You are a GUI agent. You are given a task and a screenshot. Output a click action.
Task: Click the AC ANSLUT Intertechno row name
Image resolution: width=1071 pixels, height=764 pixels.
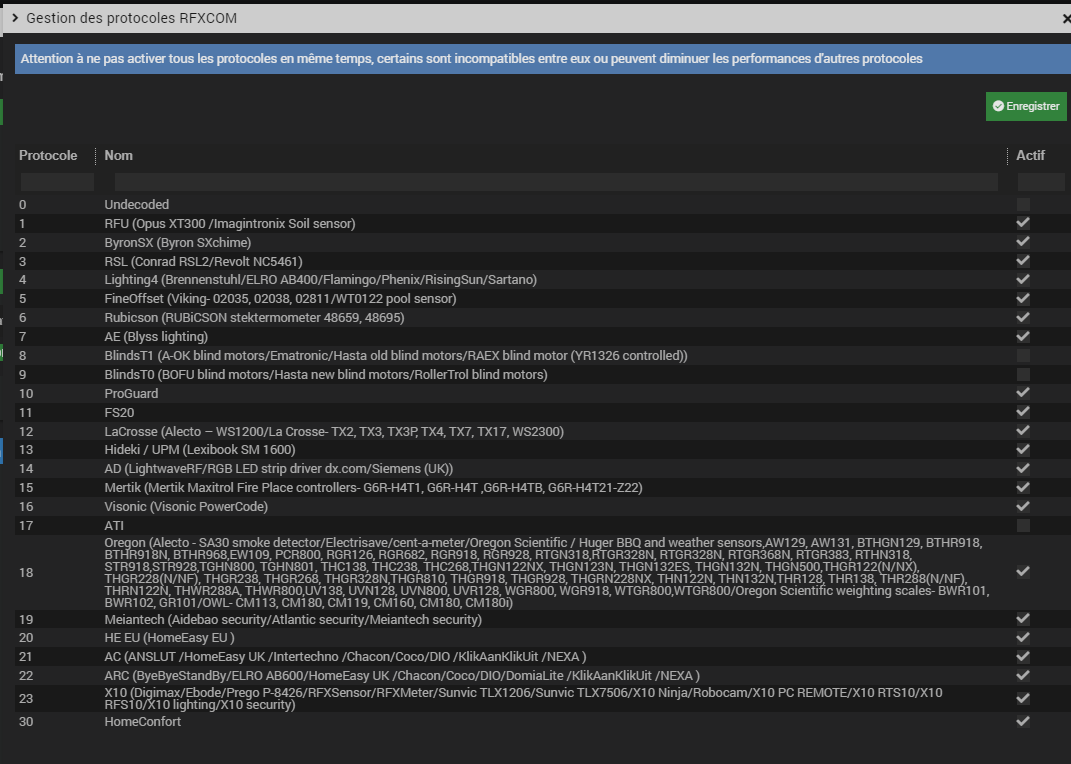[x=345, y=657]
